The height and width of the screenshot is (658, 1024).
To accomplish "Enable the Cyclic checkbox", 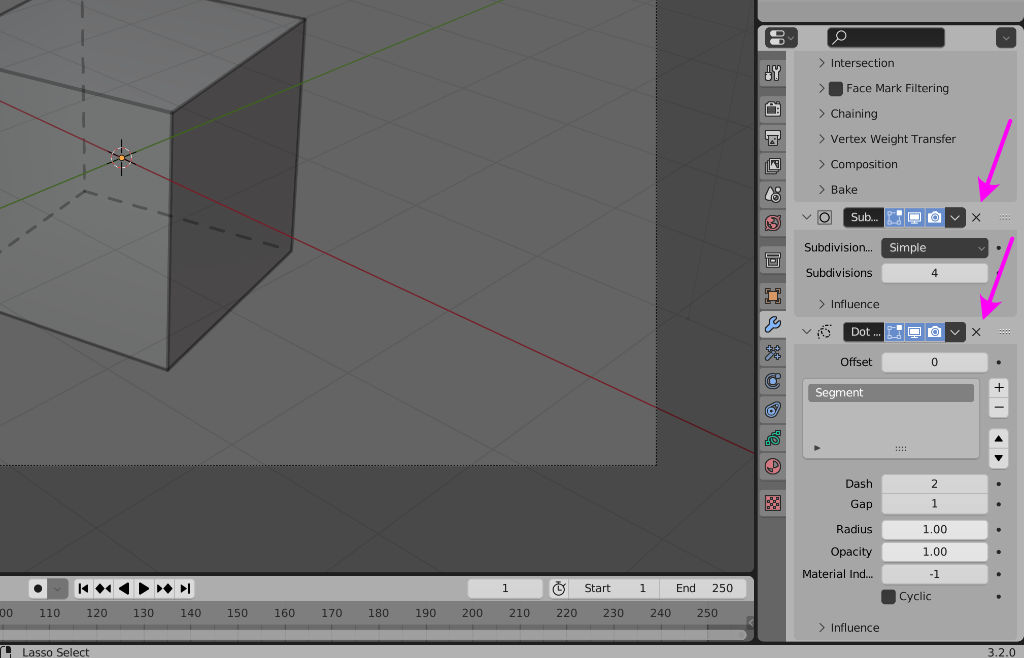I will tap(888, 597).
